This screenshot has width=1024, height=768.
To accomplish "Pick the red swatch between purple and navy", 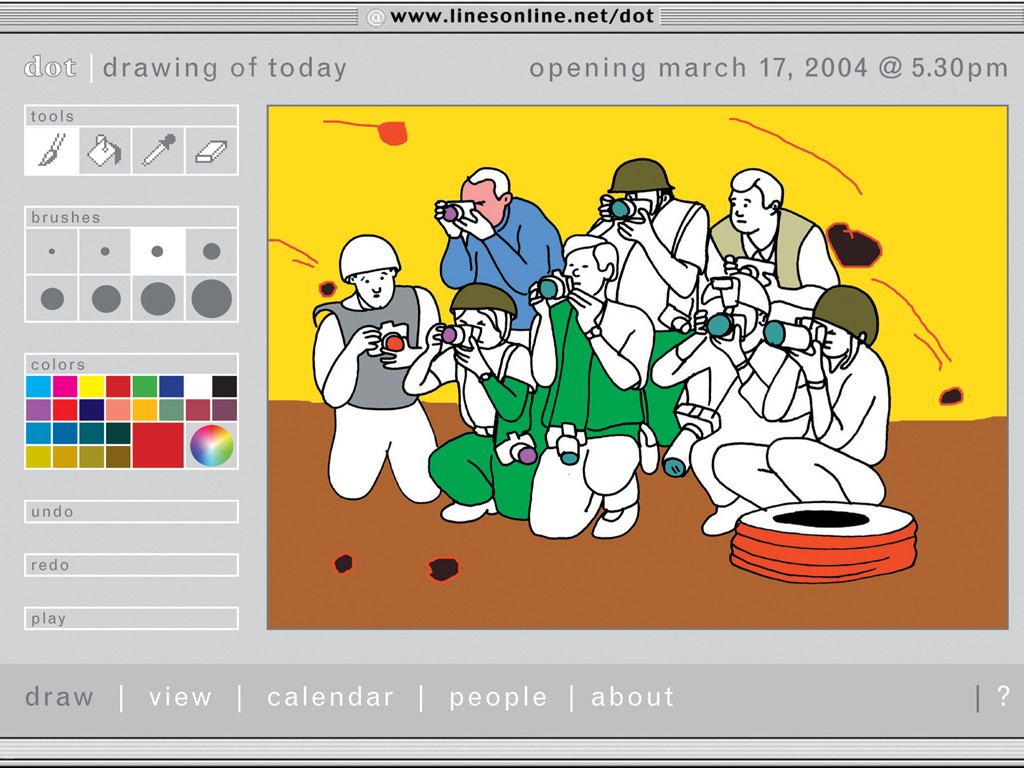I will pyautogui.click(x=65, y=409).
